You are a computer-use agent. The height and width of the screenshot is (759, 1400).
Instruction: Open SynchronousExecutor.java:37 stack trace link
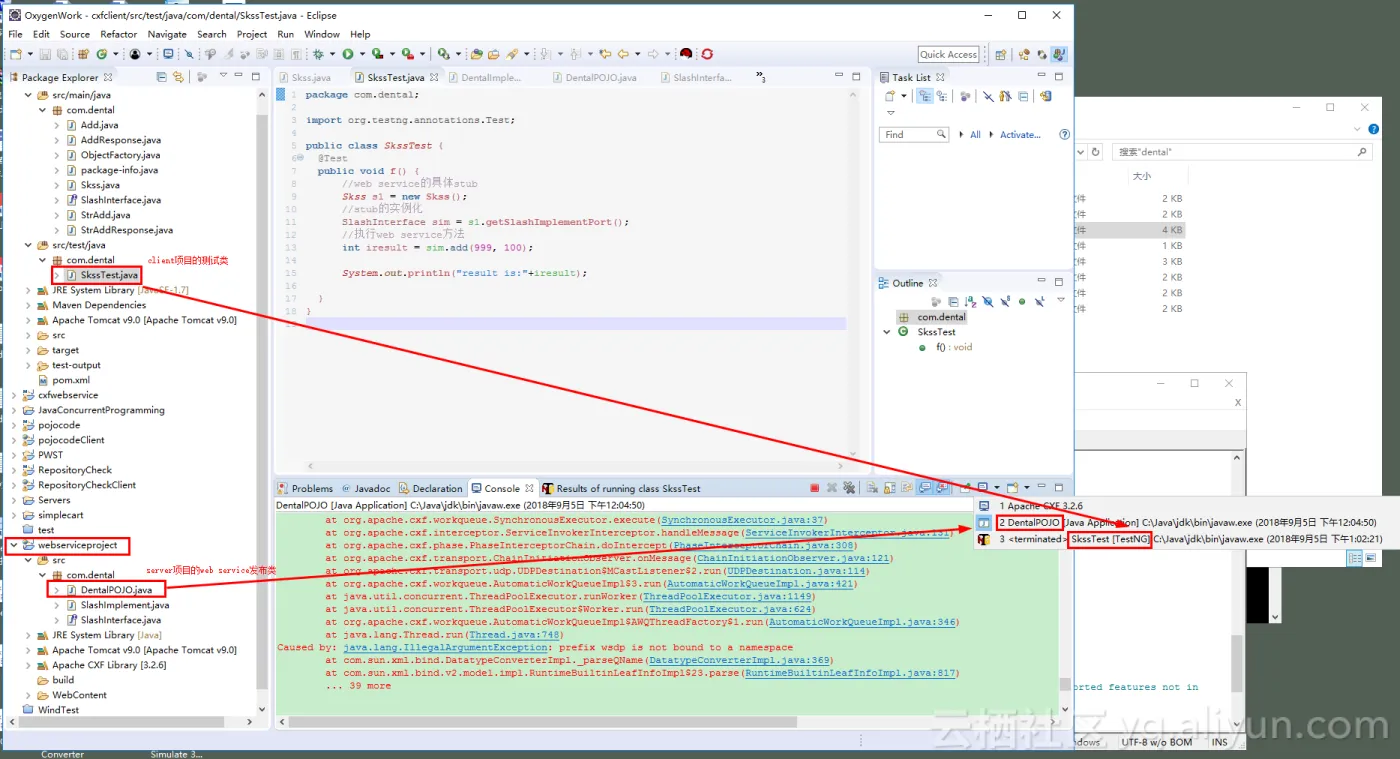(x=743, y=520)
